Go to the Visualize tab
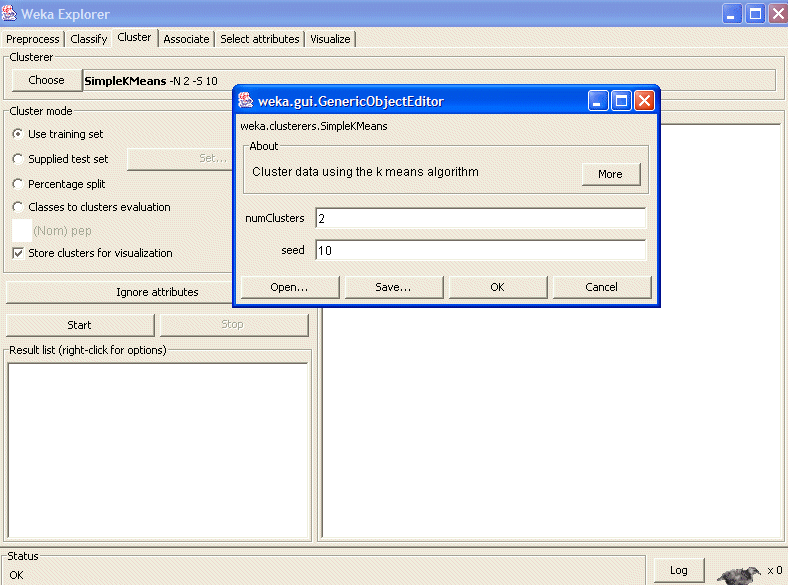788x585 pixels. coord(330,39)
